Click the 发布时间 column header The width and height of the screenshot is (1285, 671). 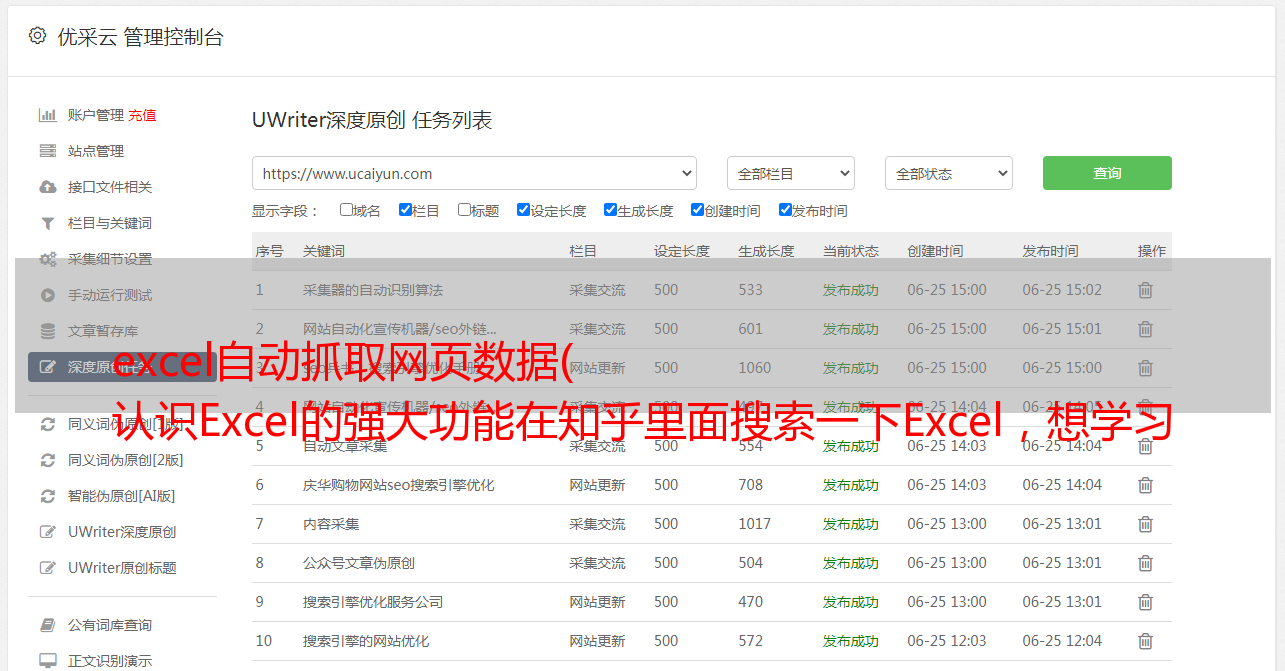point(1050,251)
